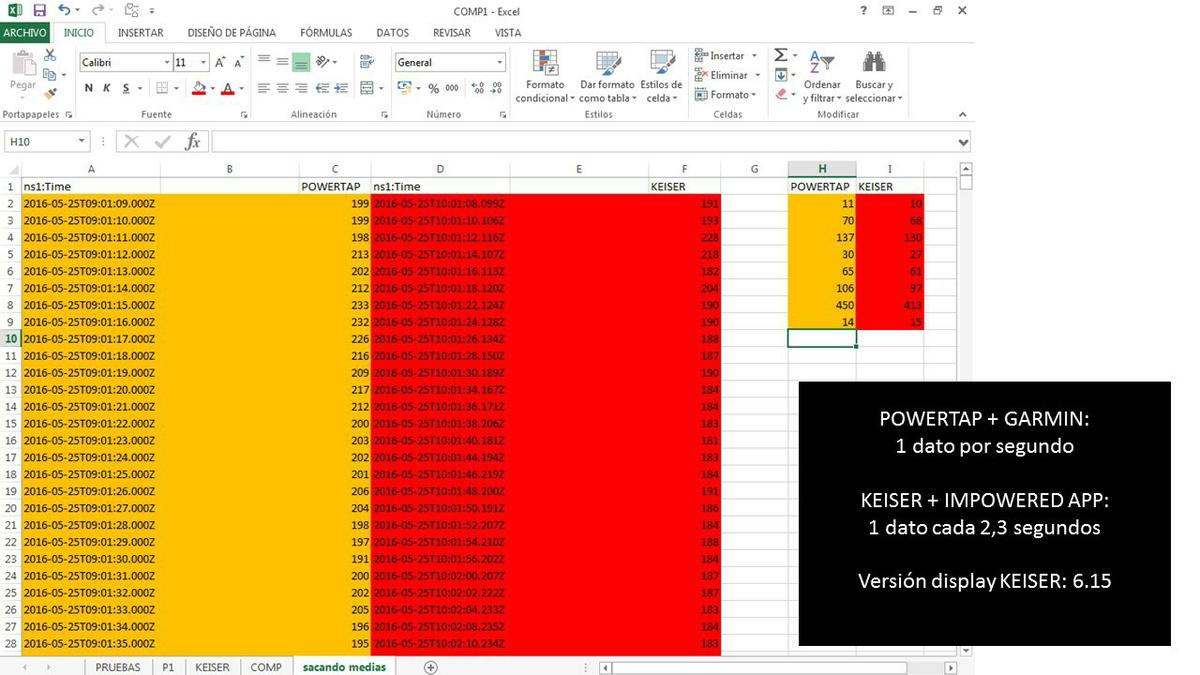Select cell containing 450 in column H
This screenshot has height=675, width=1200.
pyautogui.click(x=821, y=305)
